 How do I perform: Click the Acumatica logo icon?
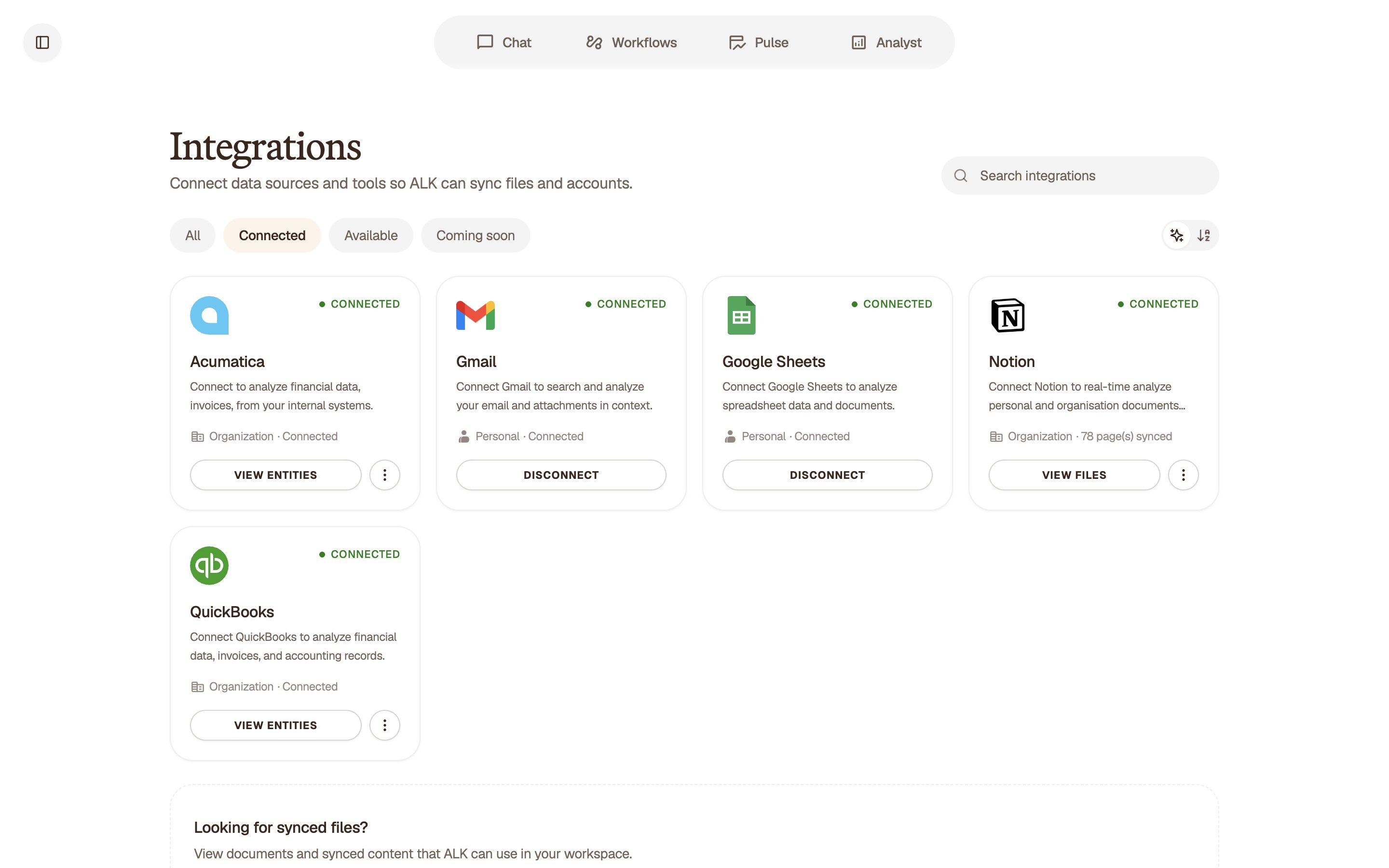pyautogui.click(x=209, y=315)
